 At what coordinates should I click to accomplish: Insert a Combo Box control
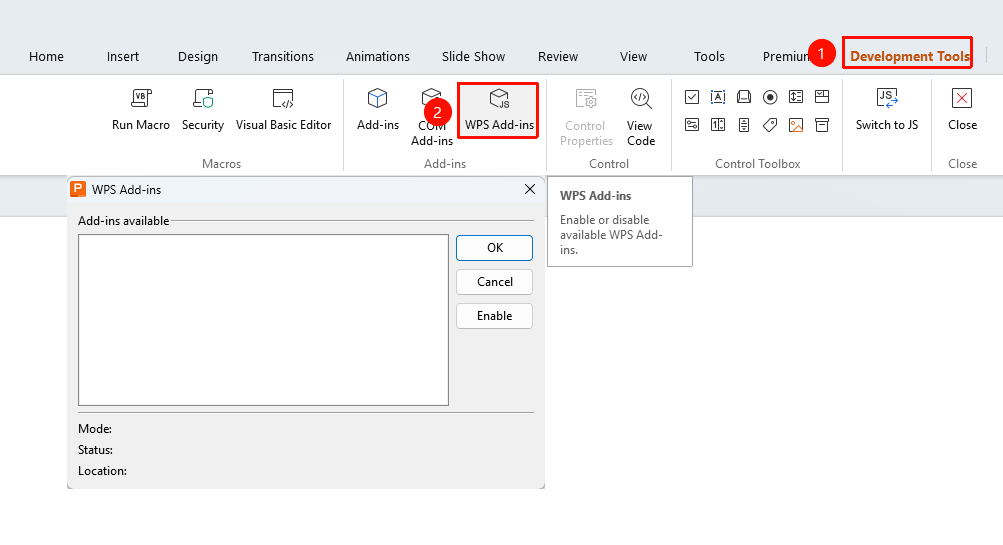(822, 97)
